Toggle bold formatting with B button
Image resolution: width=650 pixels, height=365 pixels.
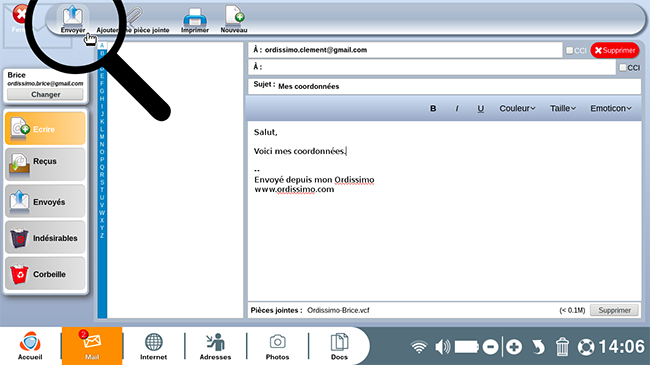tap(433, 108)
